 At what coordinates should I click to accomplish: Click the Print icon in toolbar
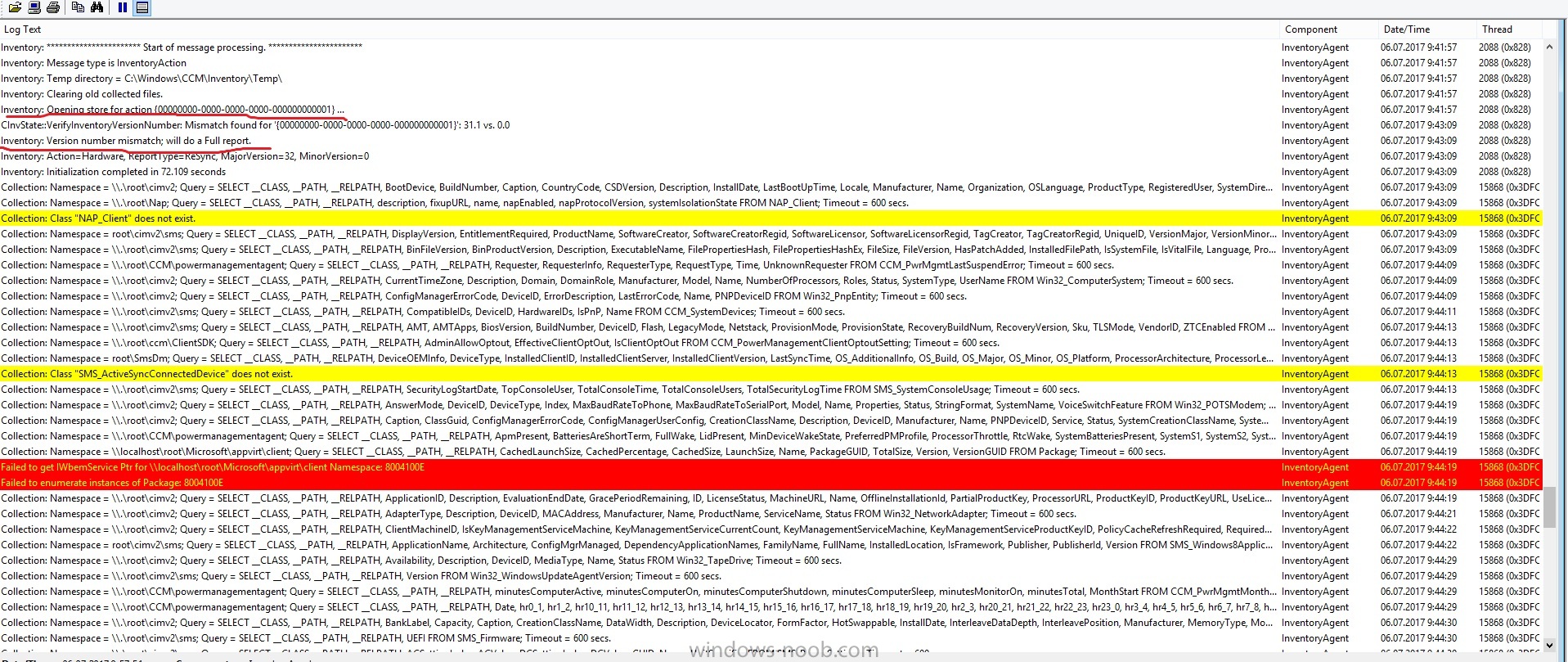pyautogui.click(x=53, y=7)
